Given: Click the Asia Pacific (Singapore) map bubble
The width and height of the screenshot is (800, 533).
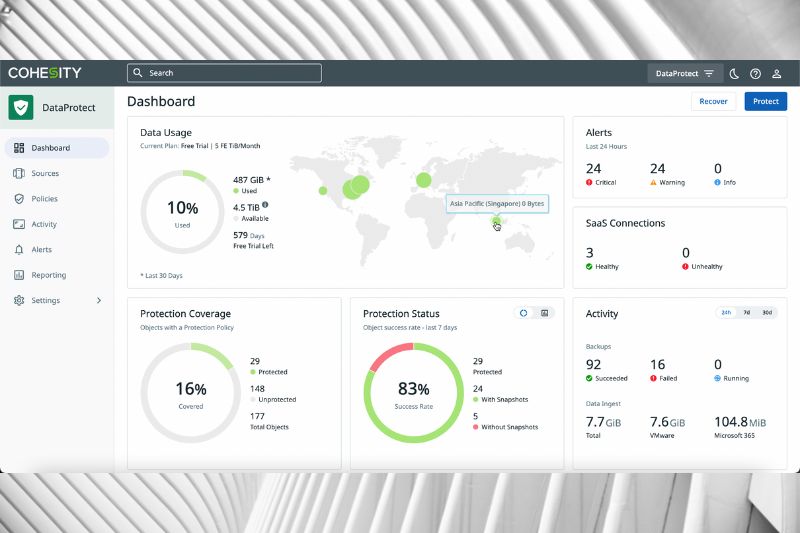Looking at the screenshot, I should click(497, 222).
